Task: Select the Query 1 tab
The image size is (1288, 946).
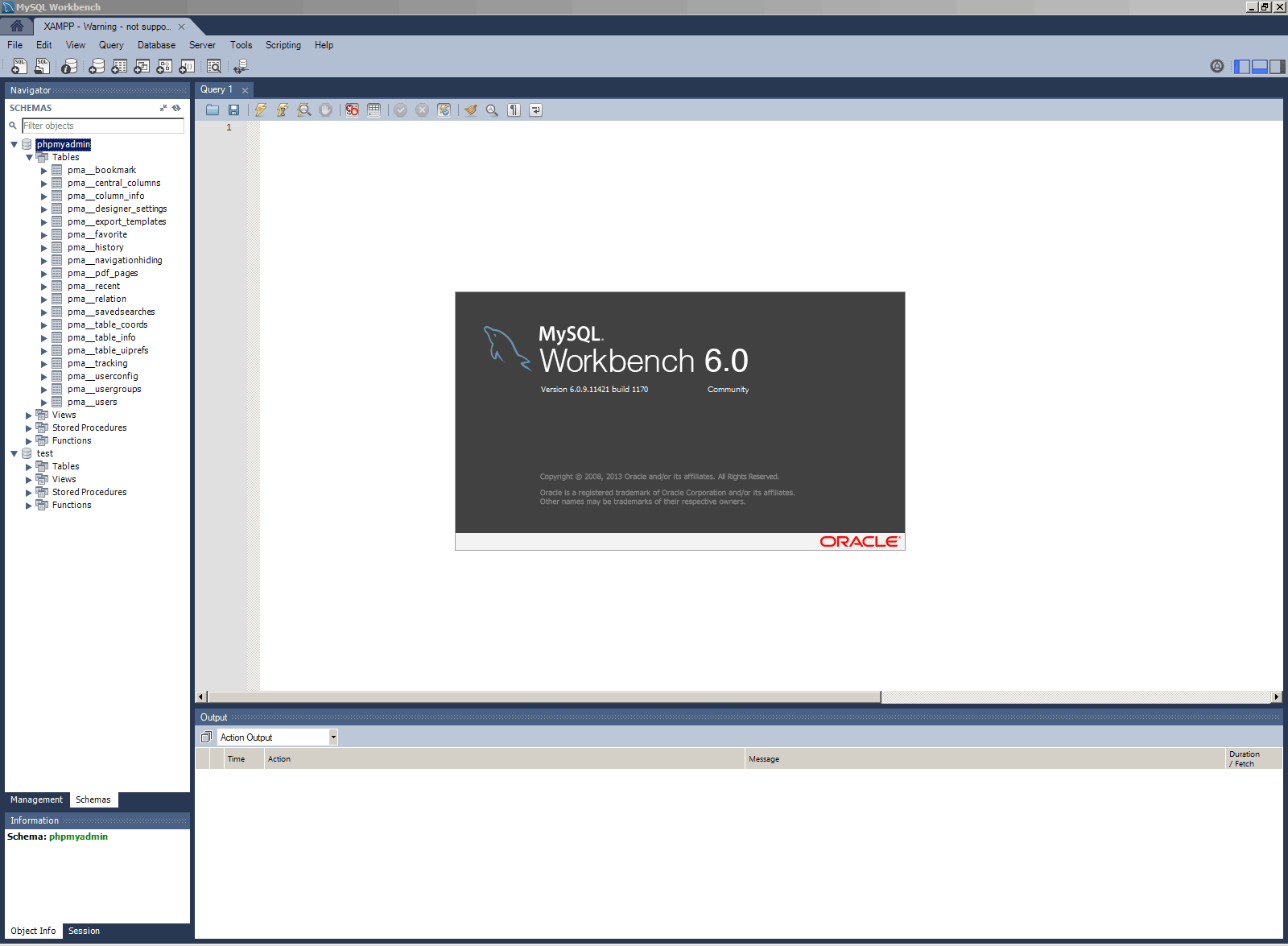Action: (x=217, y=89)
